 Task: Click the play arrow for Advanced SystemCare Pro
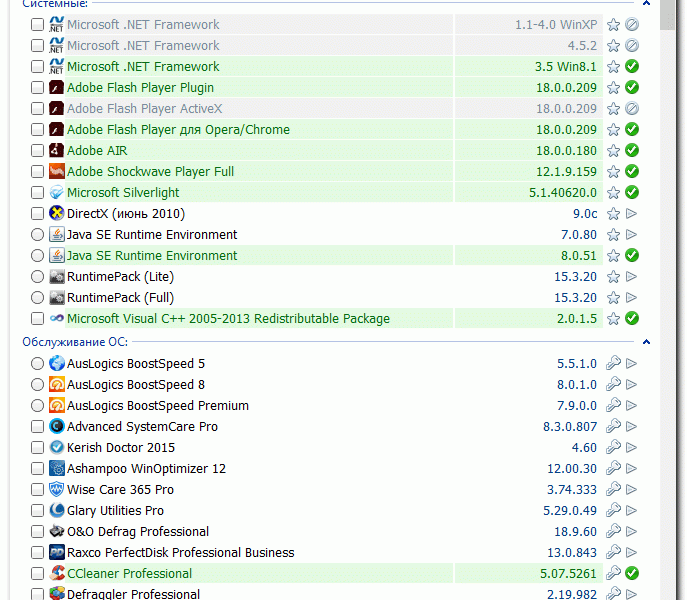click(631, 426)
